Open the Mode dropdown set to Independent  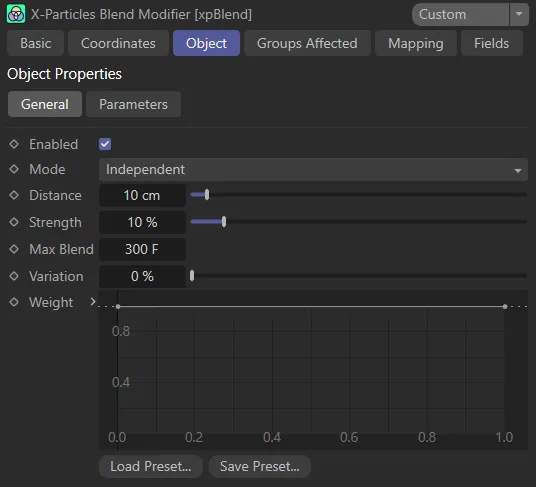click(x=313, y=170)
